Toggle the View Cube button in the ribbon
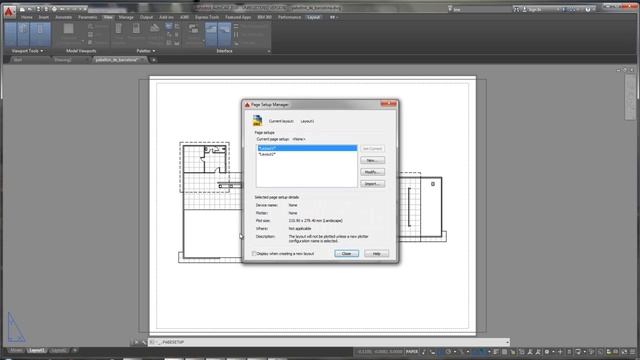 pyautogui.click(x=23, y=34)
